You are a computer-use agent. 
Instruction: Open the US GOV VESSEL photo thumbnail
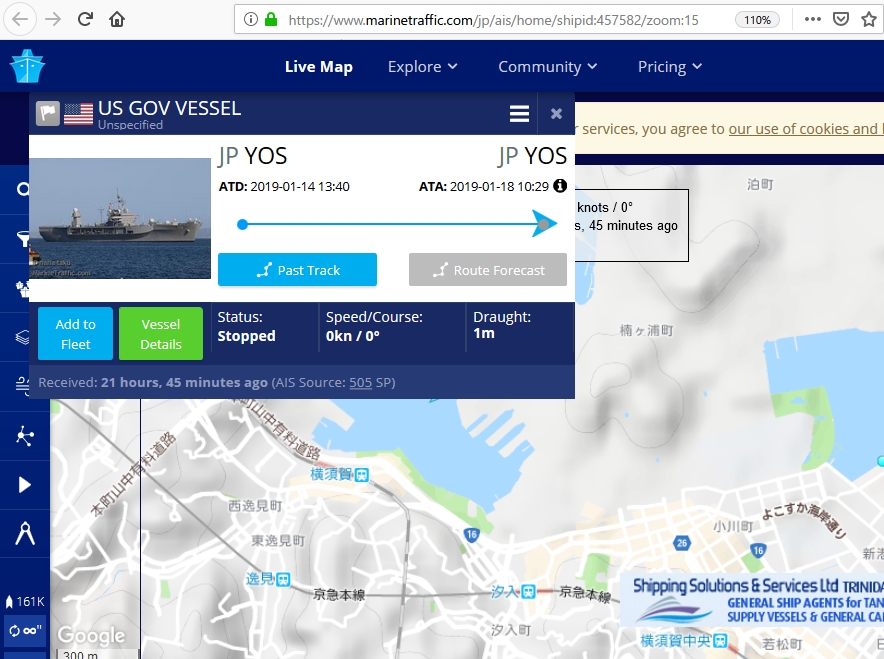119,218
